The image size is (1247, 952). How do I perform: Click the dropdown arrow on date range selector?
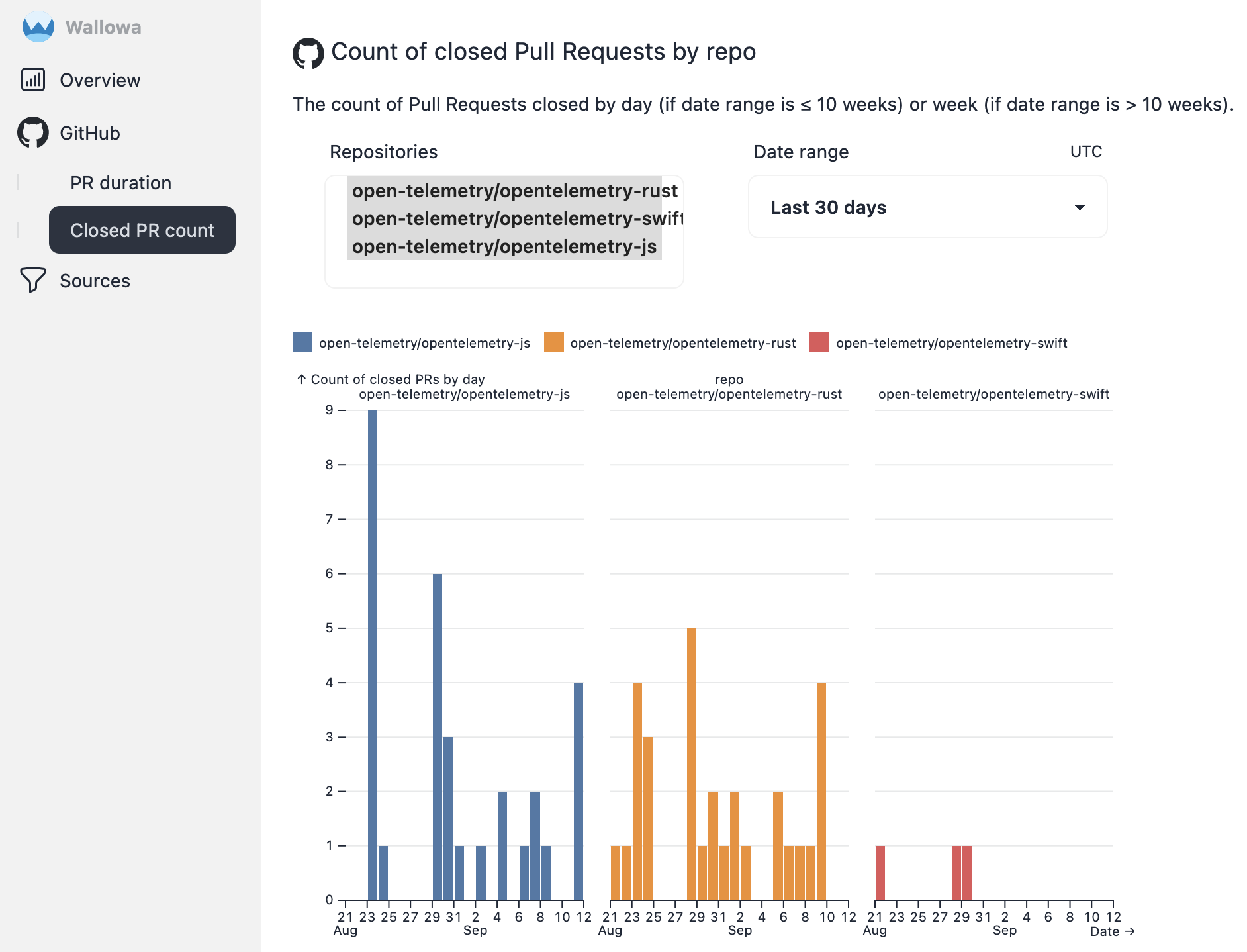tap(1080, 207)
